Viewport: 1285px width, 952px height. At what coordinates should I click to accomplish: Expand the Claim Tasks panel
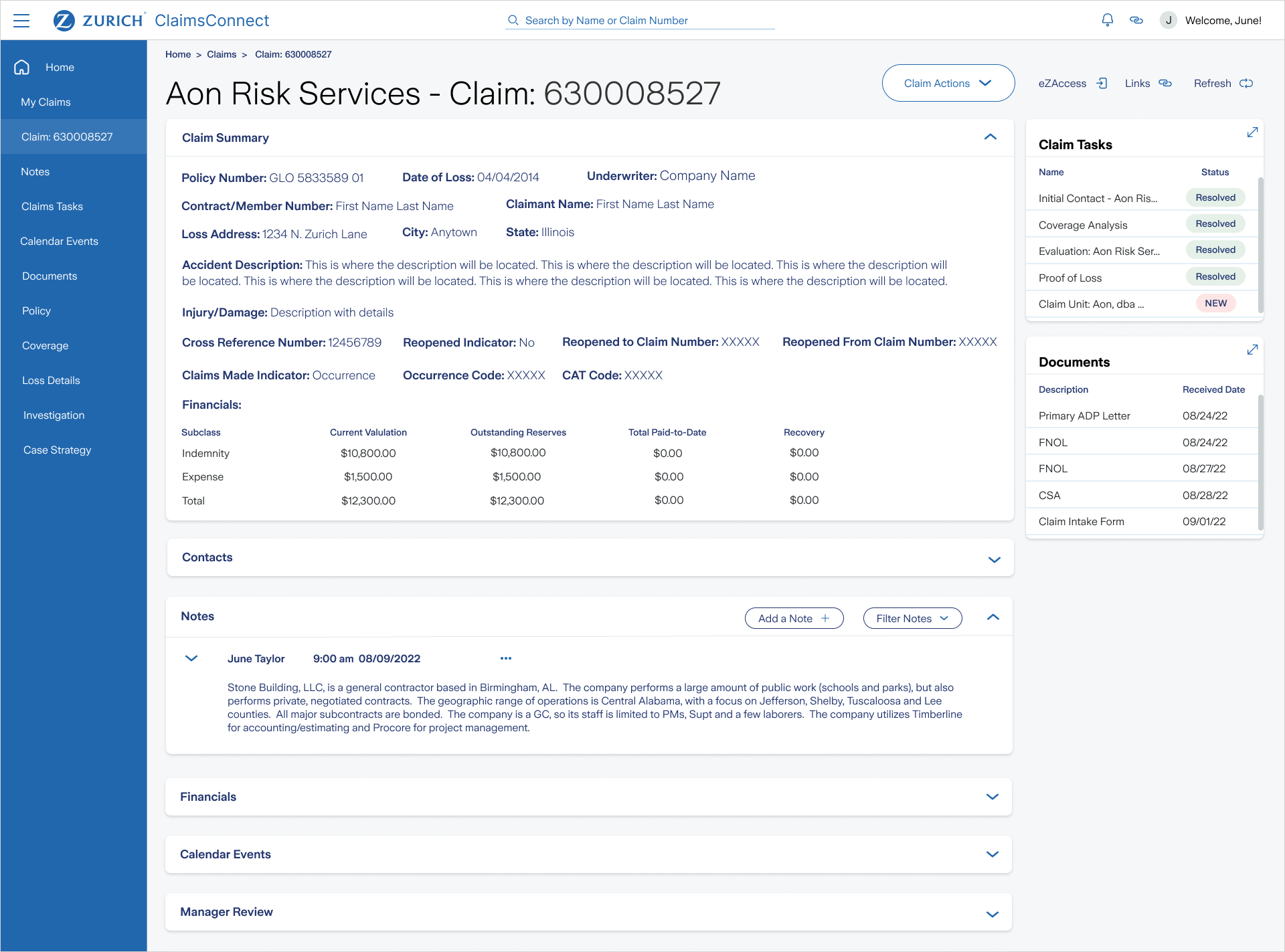point(1252,132)
